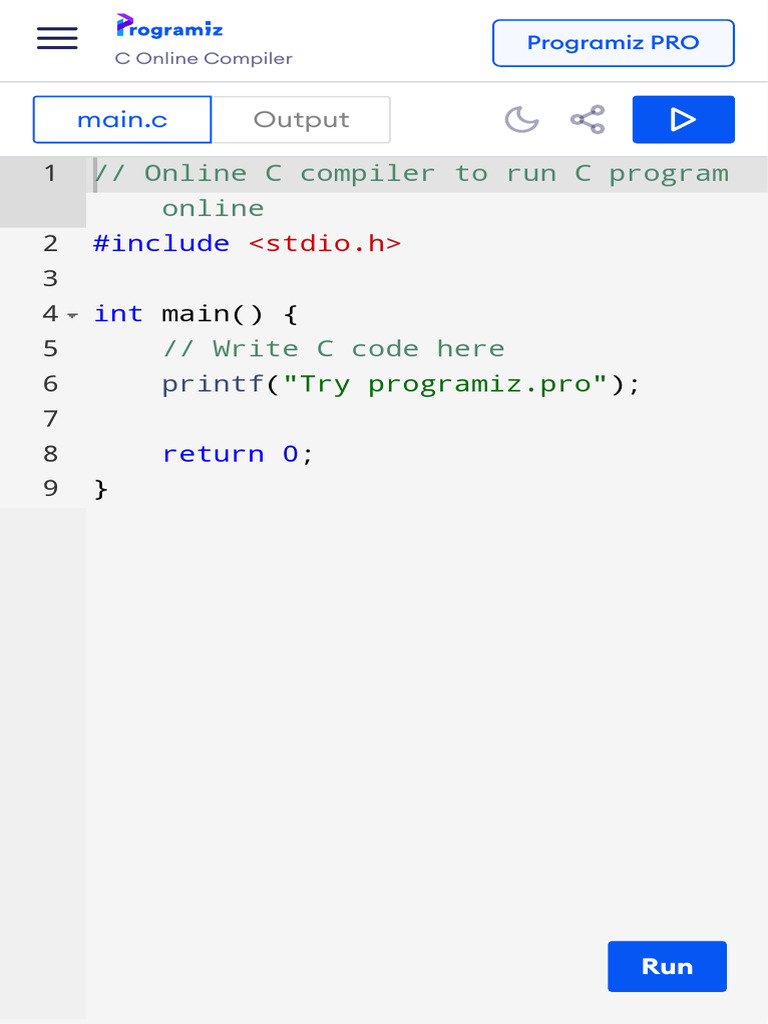This screenshot has height=1024, width=768.
Task: Click line number 3 in gutter
Action: 50,279
